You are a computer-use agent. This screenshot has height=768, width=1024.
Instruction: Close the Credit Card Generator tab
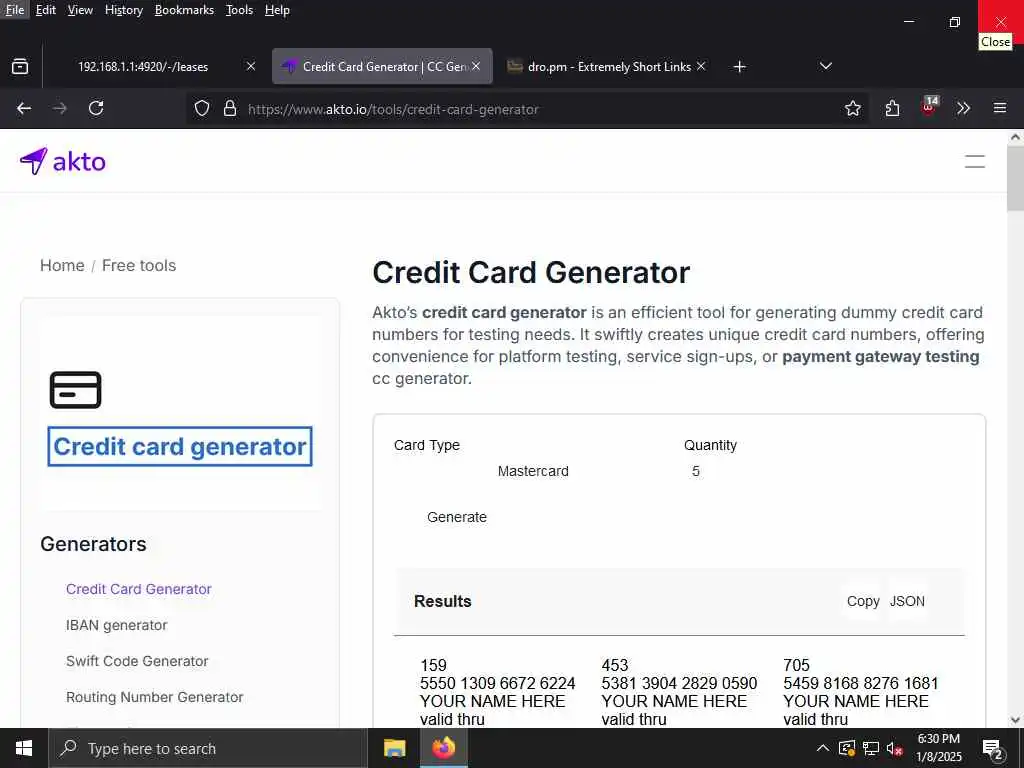point(476,67)
